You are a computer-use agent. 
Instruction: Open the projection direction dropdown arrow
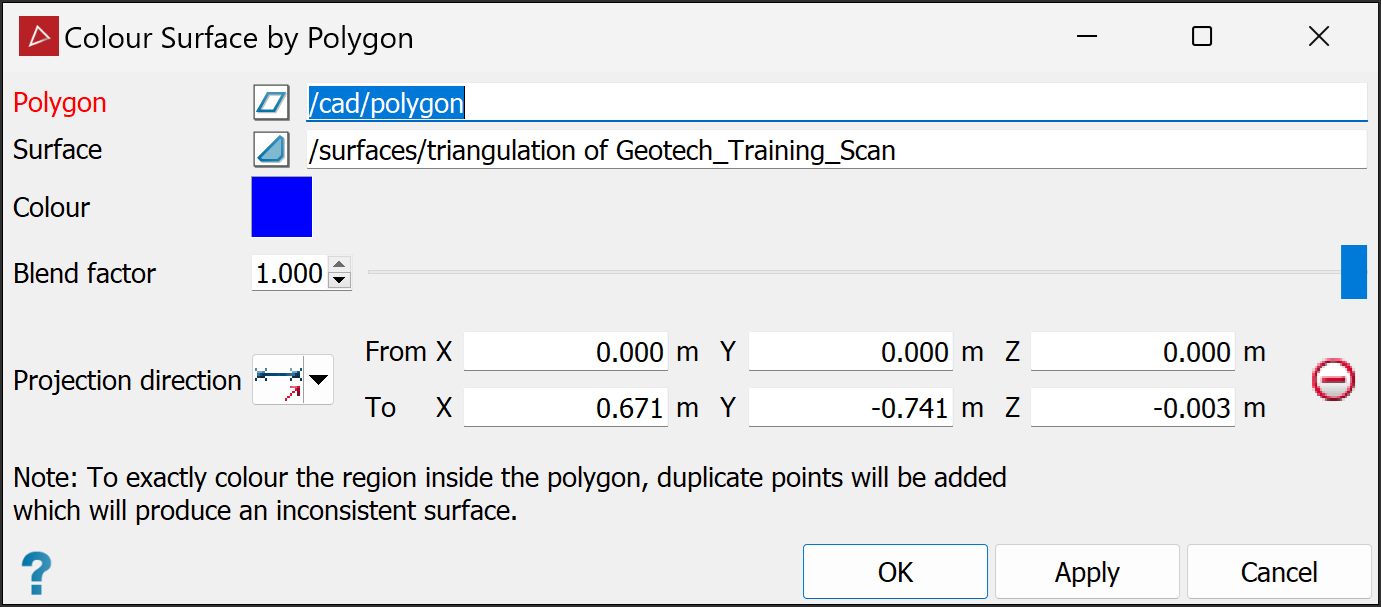point(319,380)
